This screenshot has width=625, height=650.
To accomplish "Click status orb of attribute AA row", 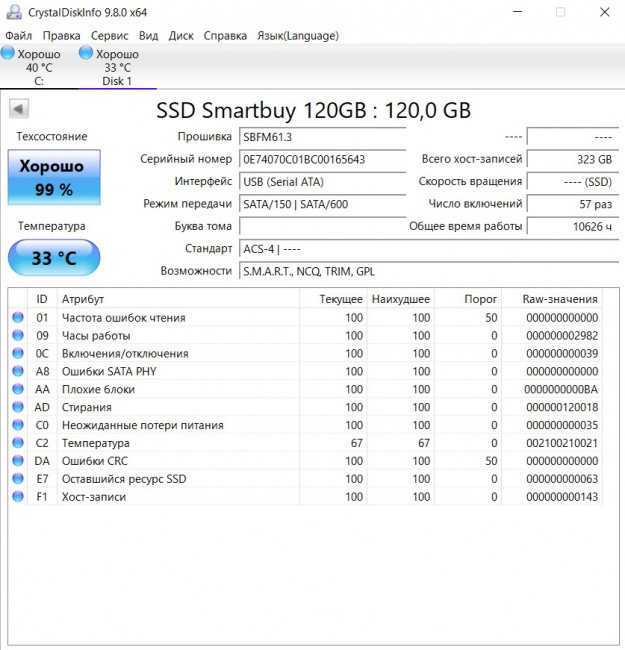I will (18, 389).
